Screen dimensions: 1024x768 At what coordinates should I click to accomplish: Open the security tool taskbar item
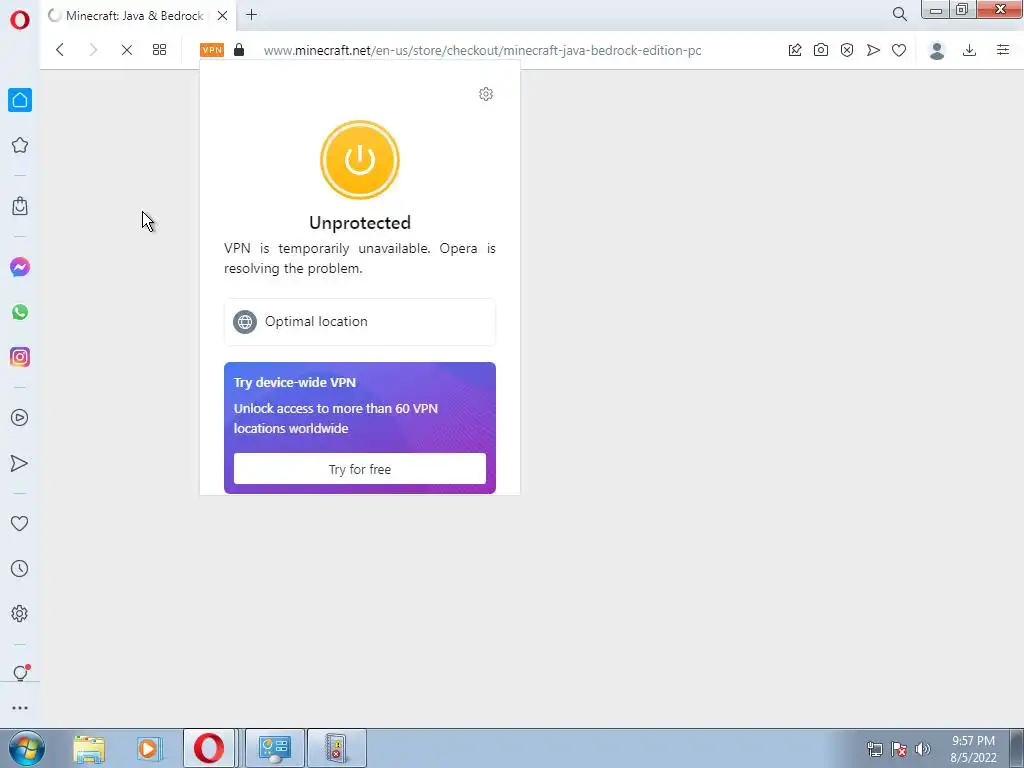click(x=337, y=748)
